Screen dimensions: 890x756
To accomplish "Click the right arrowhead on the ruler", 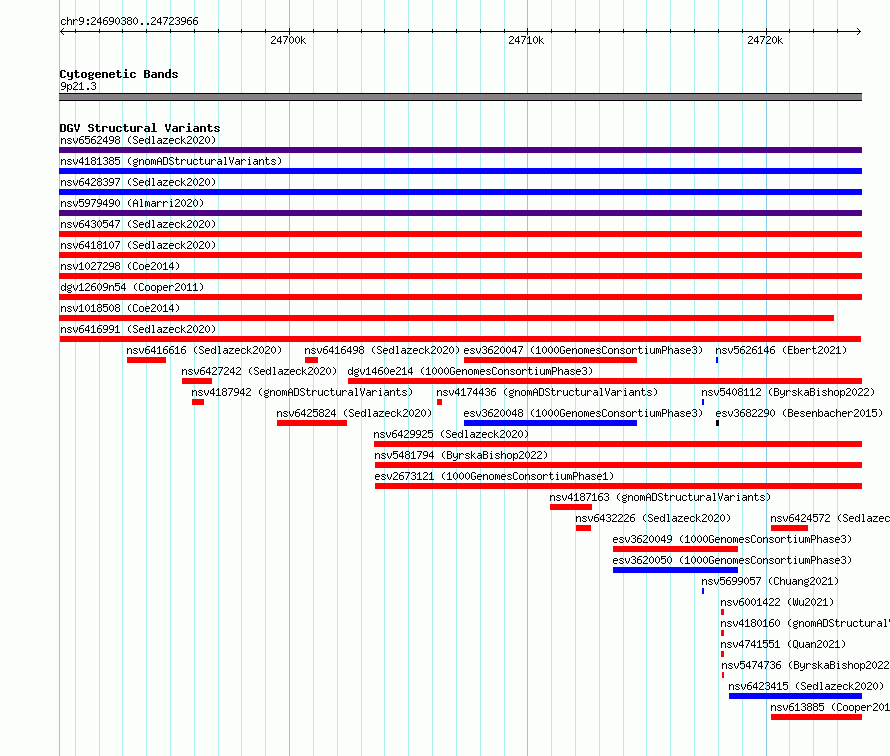I will [x=859, y=31].
